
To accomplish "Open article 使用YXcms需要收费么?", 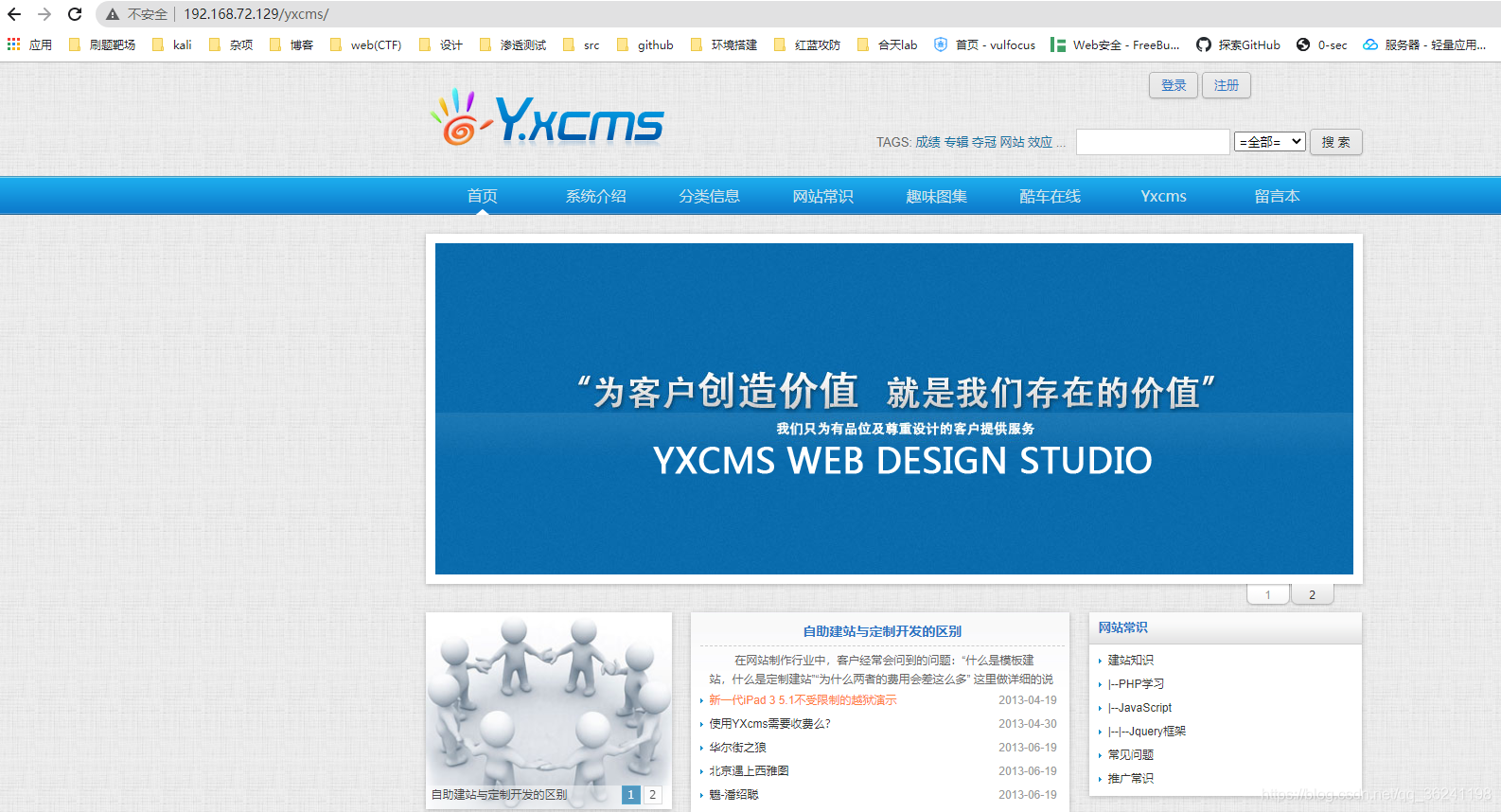I will pos(769,724).
